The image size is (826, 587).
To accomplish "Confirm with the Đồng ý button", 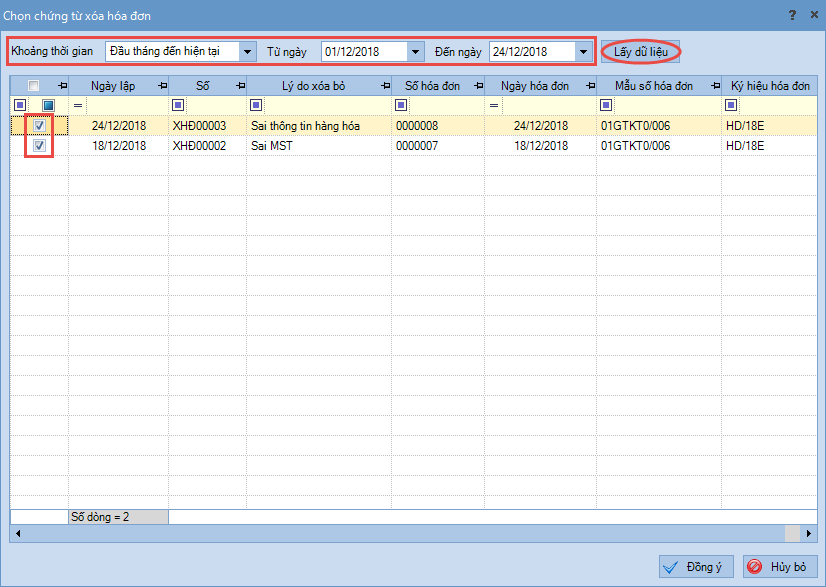I will point(696,567).
